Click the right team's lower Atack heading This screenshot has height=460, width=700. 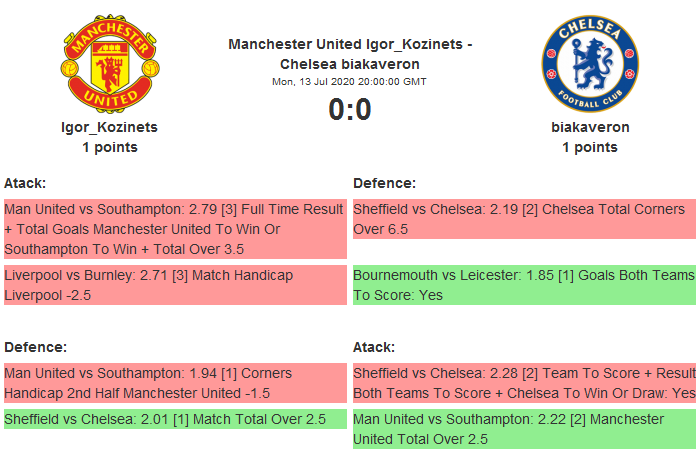click(375, 347)
